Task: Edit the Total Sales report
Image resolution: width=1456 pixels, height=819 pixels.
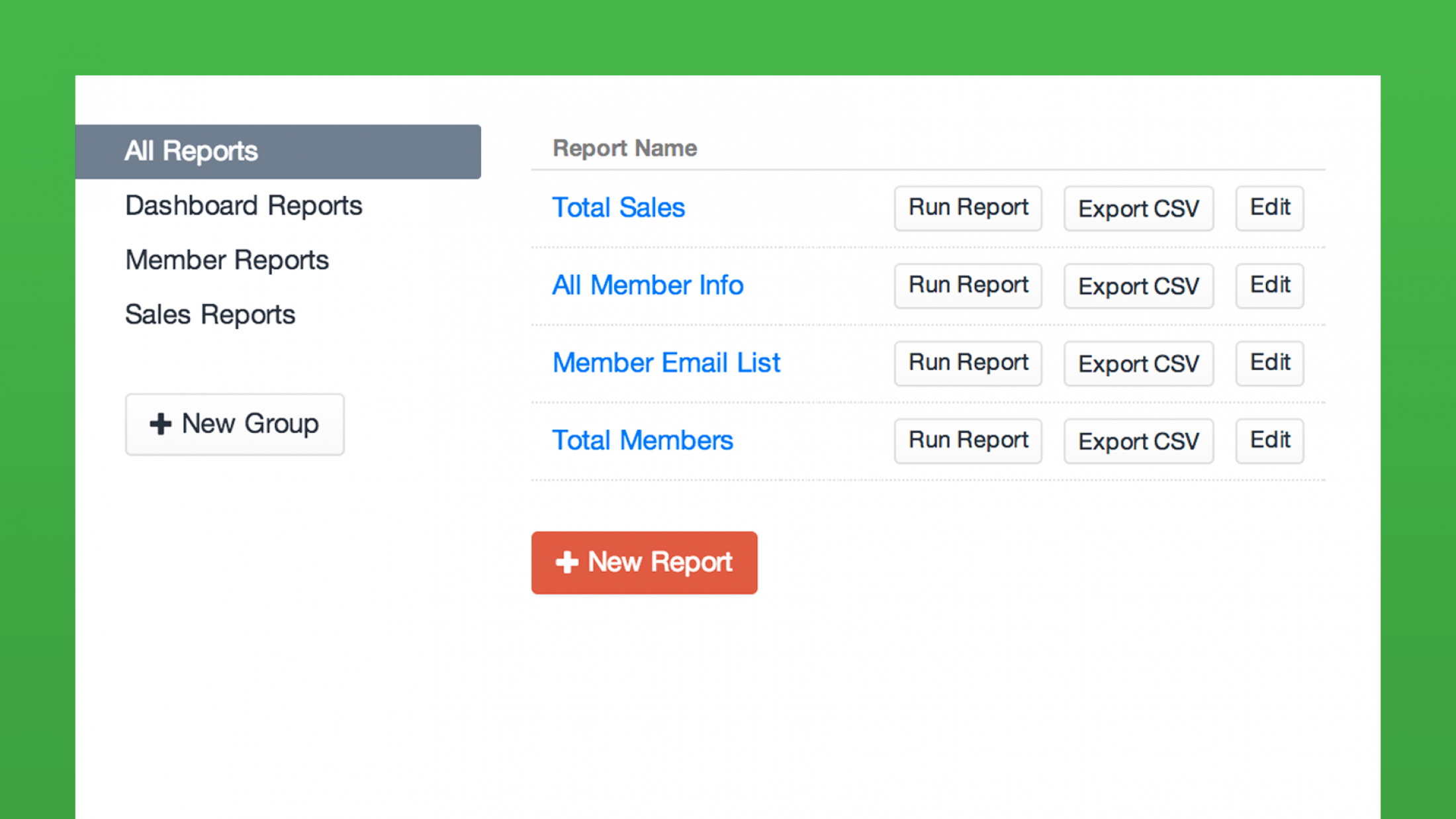Action: coord(1269,207)
